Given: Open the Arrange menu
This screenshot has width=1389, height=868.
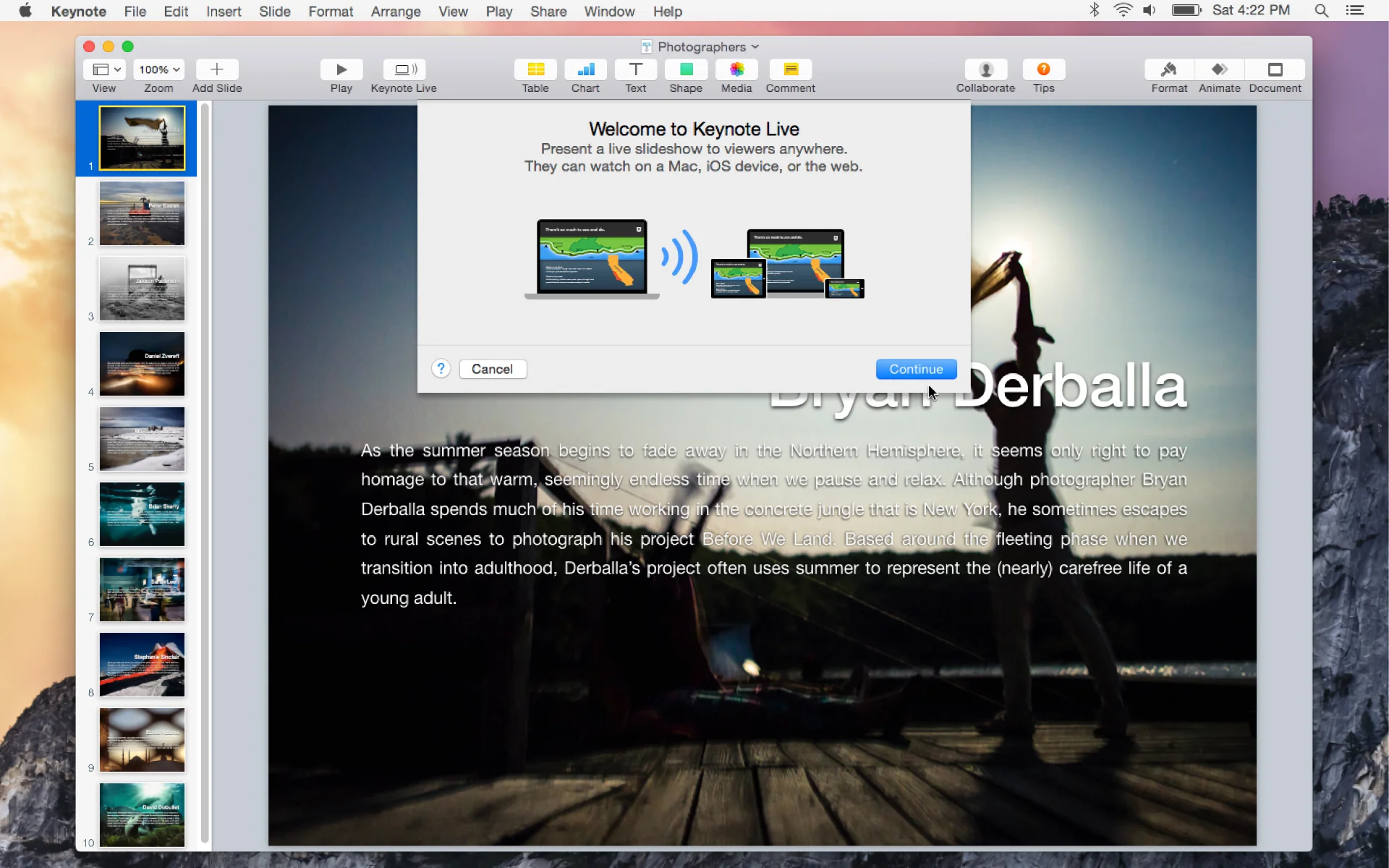Looking at the screenshot, I should point(395,12).
